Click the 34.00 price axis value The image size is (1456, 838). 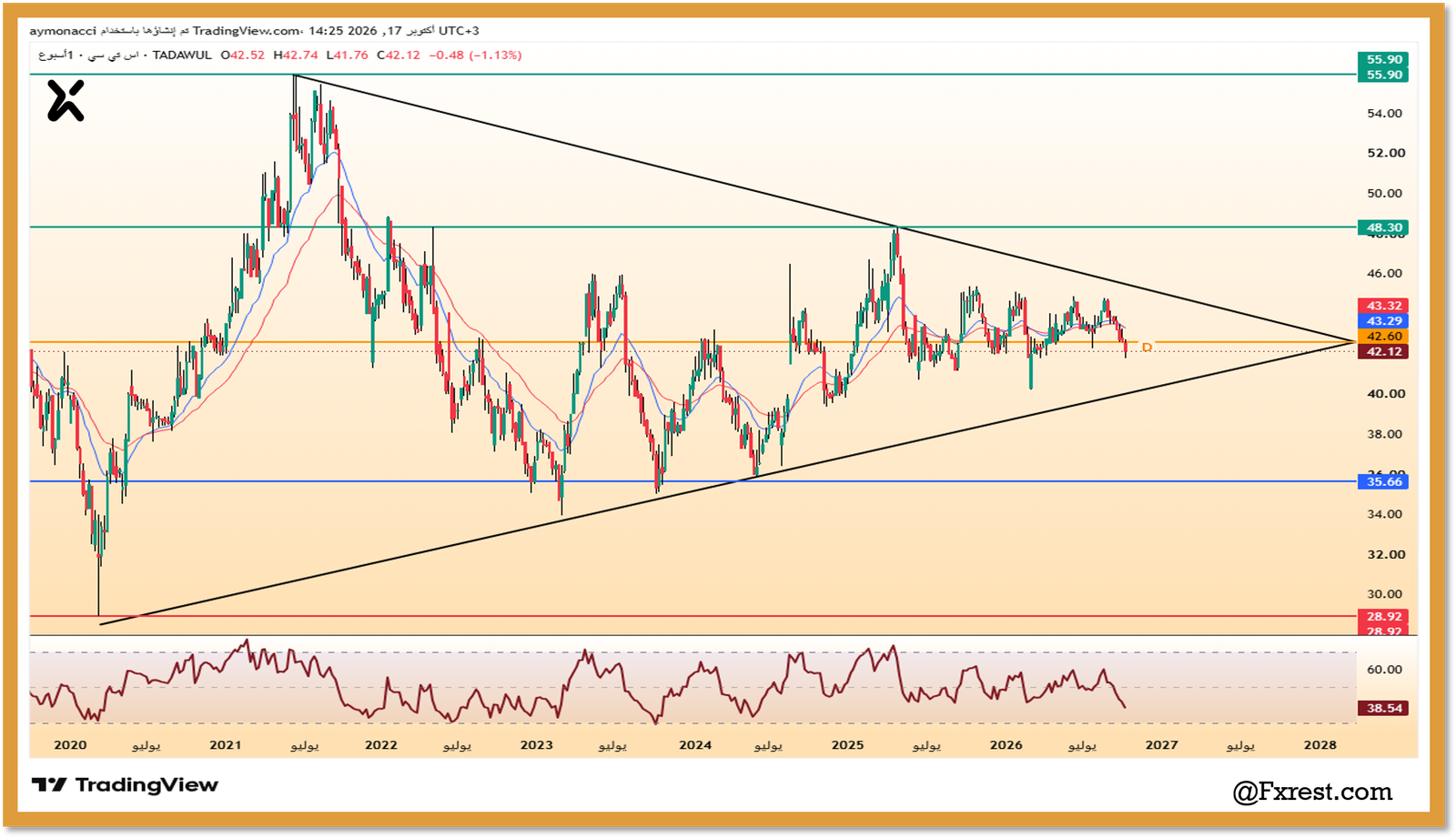(x=1385, y=514)
